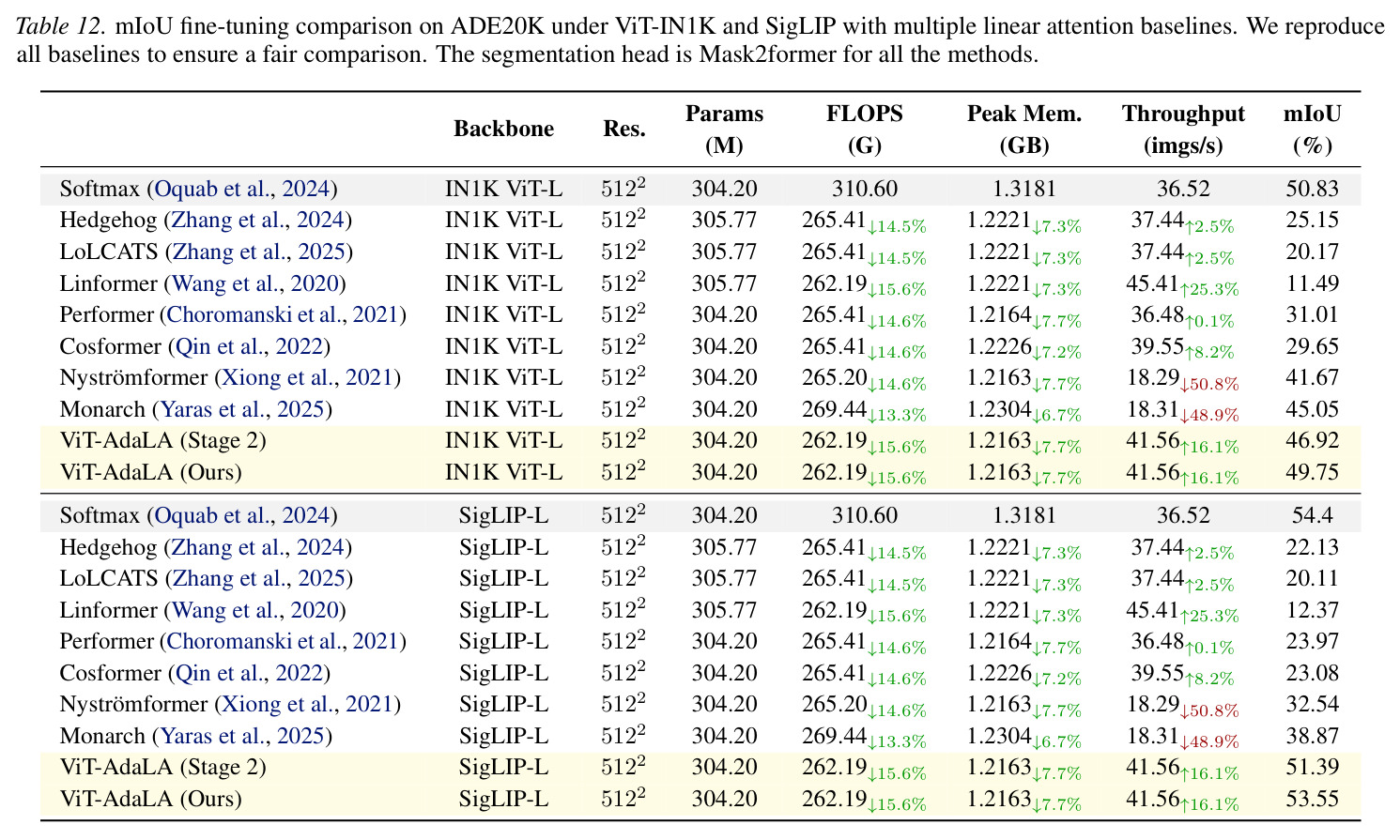Viewport: 1400px width, 840px height.
Task: Select mIoU value 53.55
Action: coord(1313,799)
